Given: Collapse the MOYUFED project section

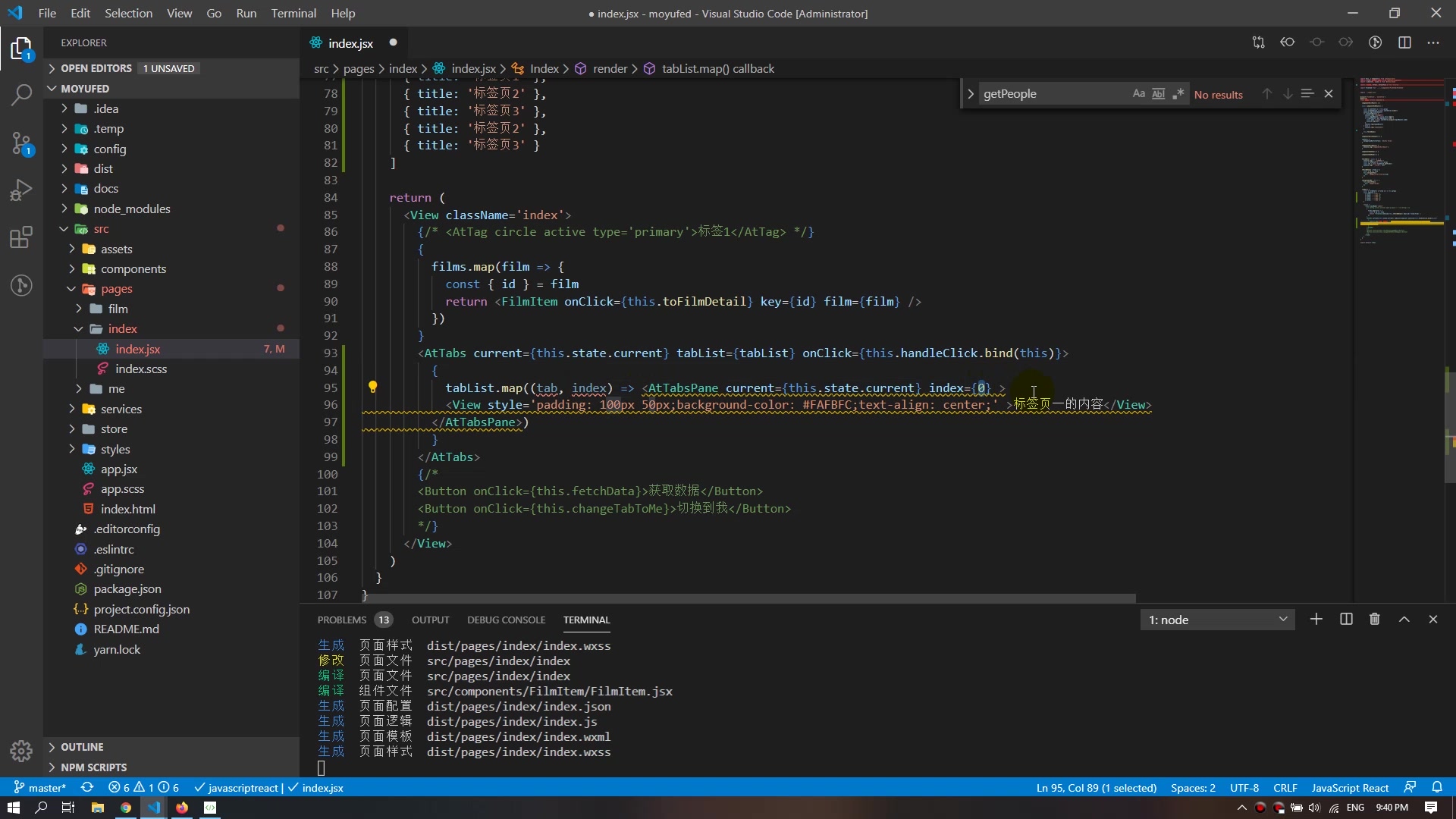Looking at the screenshot, I should 171,89.
